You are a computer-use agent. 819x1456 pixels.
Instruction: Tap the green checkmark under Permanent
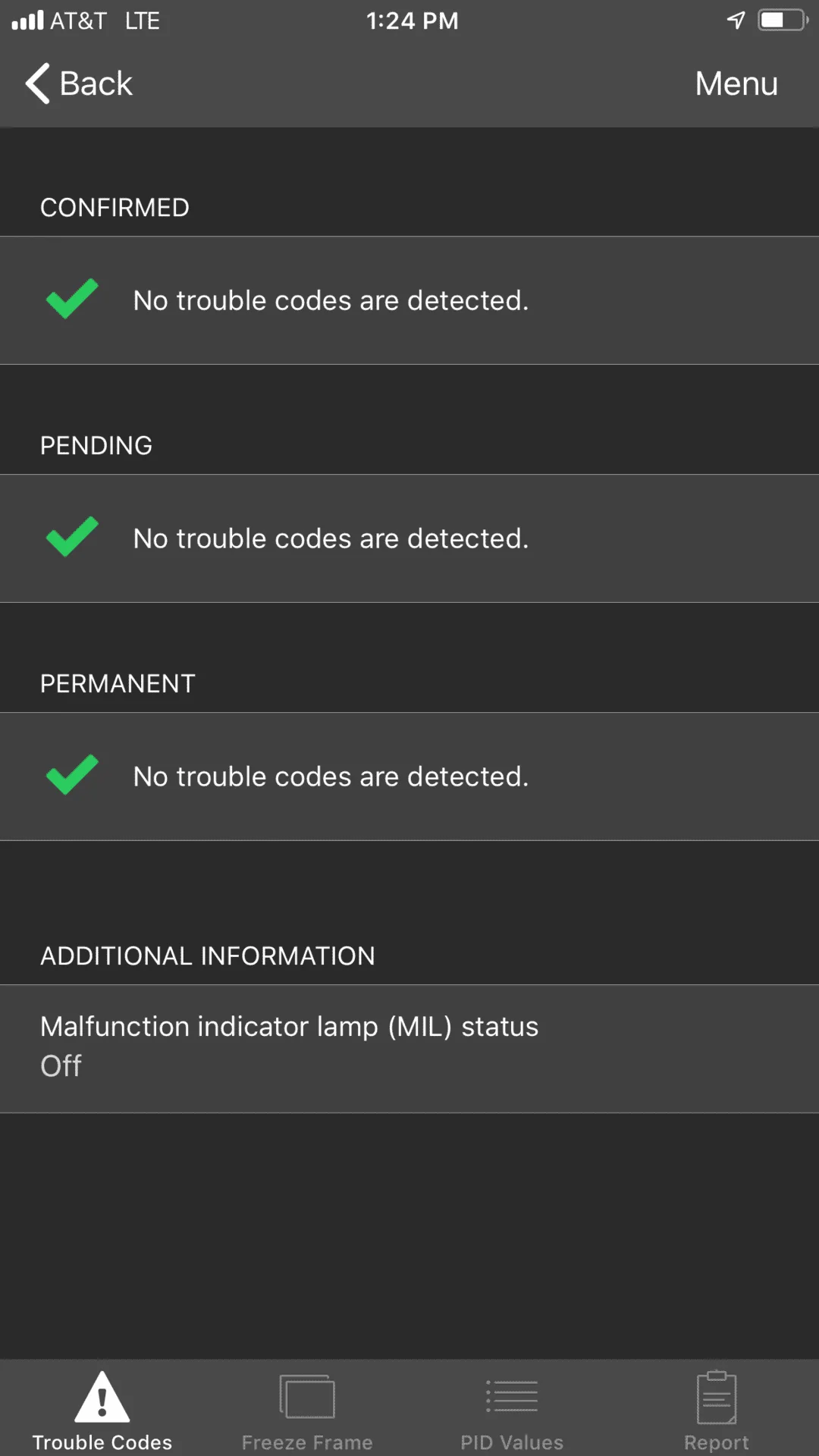click(x=72, y=775)
